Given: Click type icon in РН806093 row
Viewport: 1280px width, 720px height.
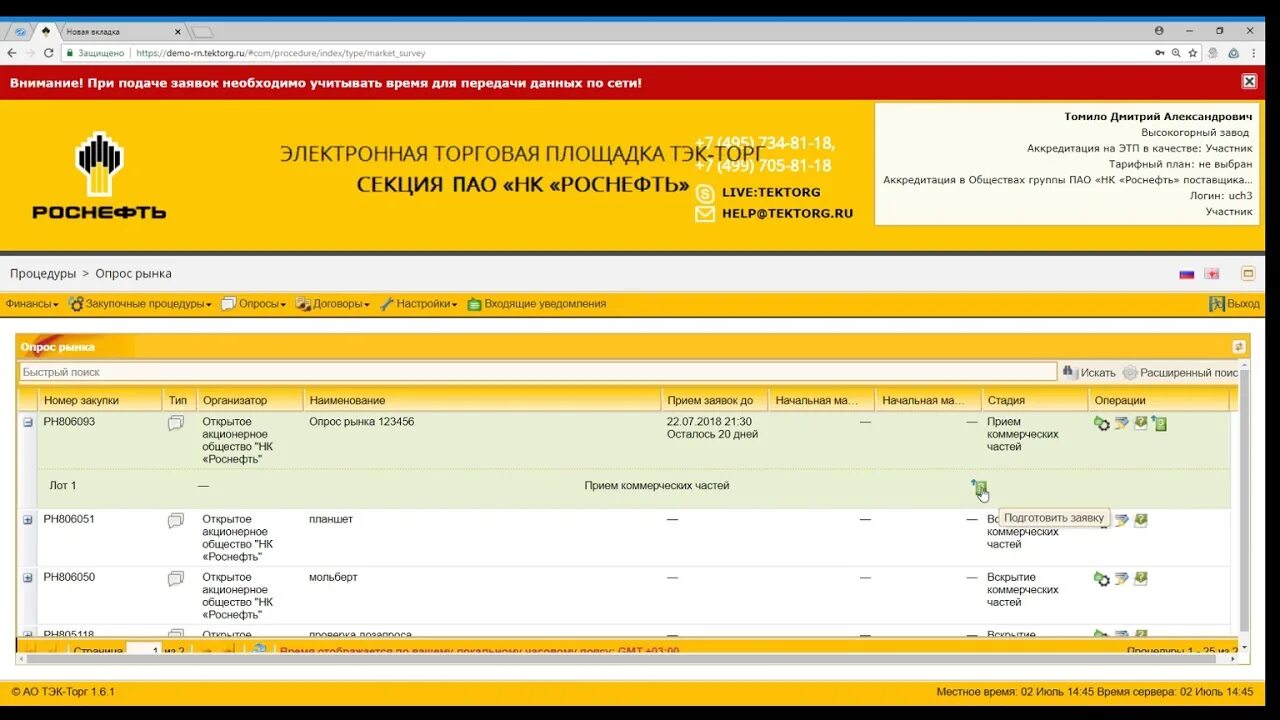Looking at the screenshot, I should pyautogui.click(x=176, y=423).
